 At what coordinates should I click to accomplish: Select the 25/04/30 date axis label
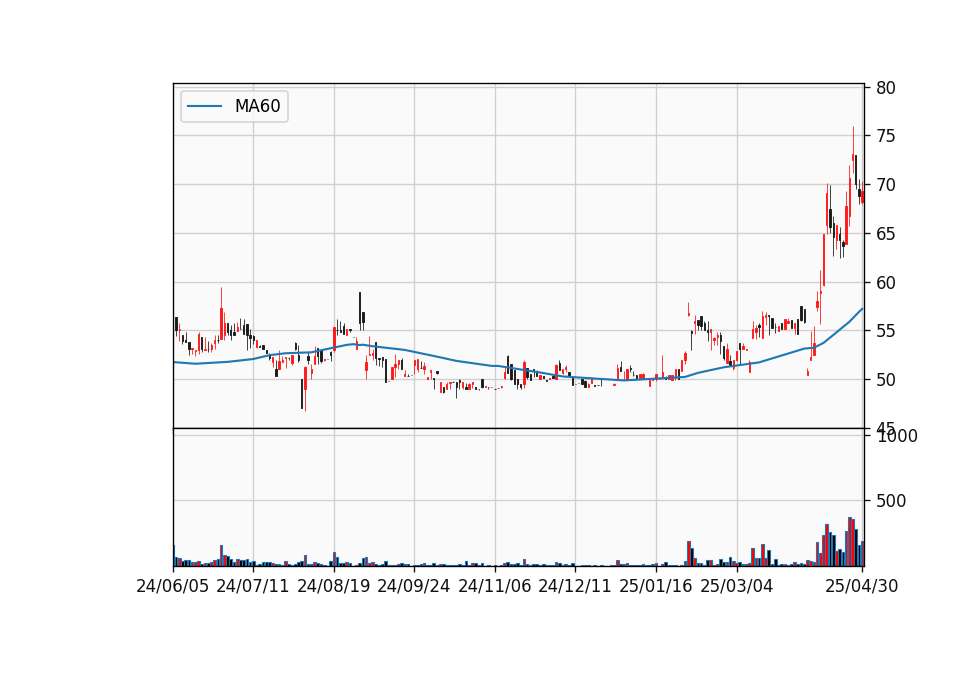click(x=861, y=586)
